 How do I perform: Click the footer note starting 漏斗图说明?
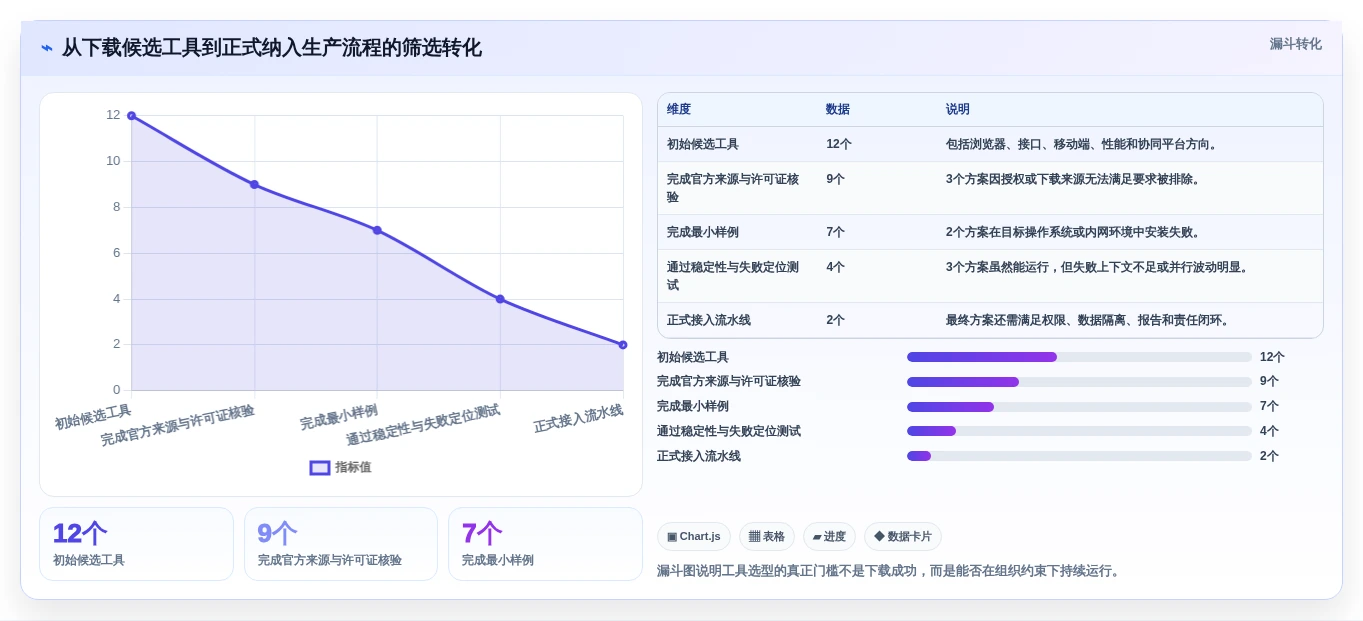point(891,571)
